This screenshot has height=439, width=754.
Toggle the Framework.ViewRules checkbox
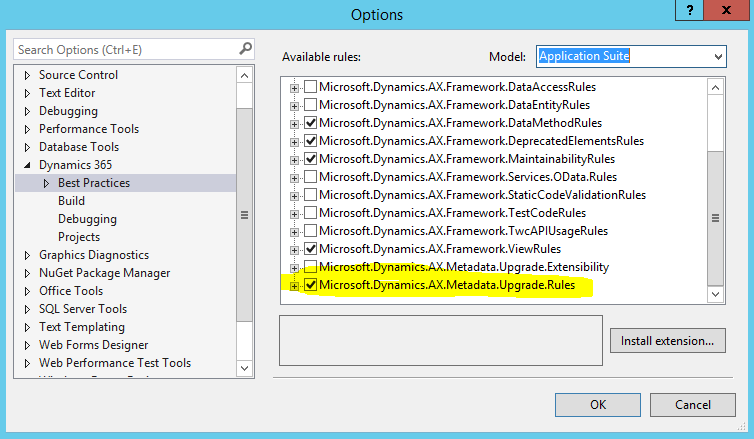coord(311,249)
